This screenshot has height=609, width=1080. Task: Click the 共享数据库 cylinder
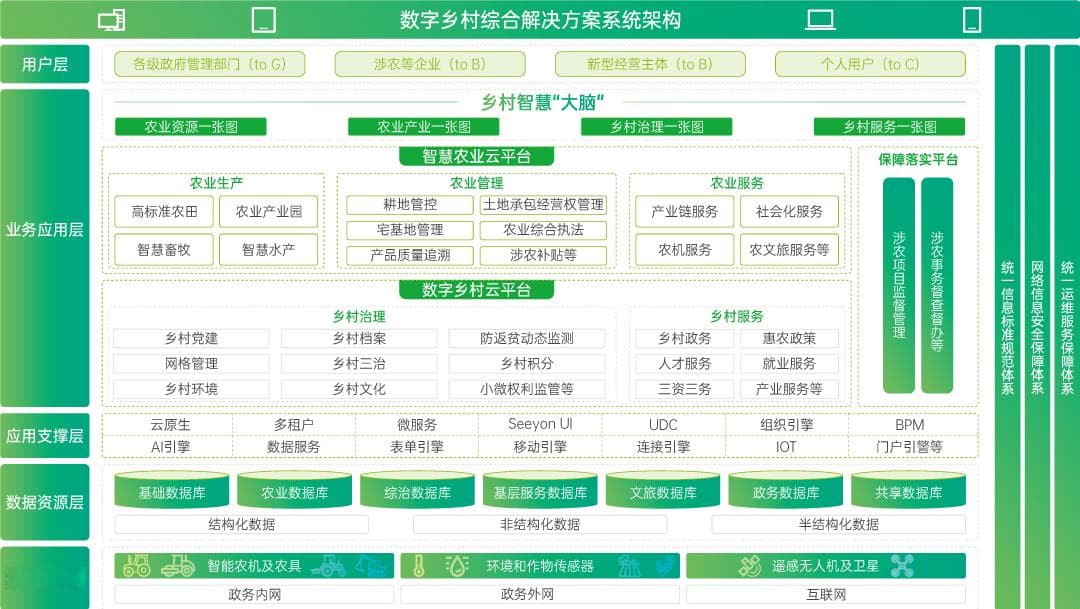point(908,490)
